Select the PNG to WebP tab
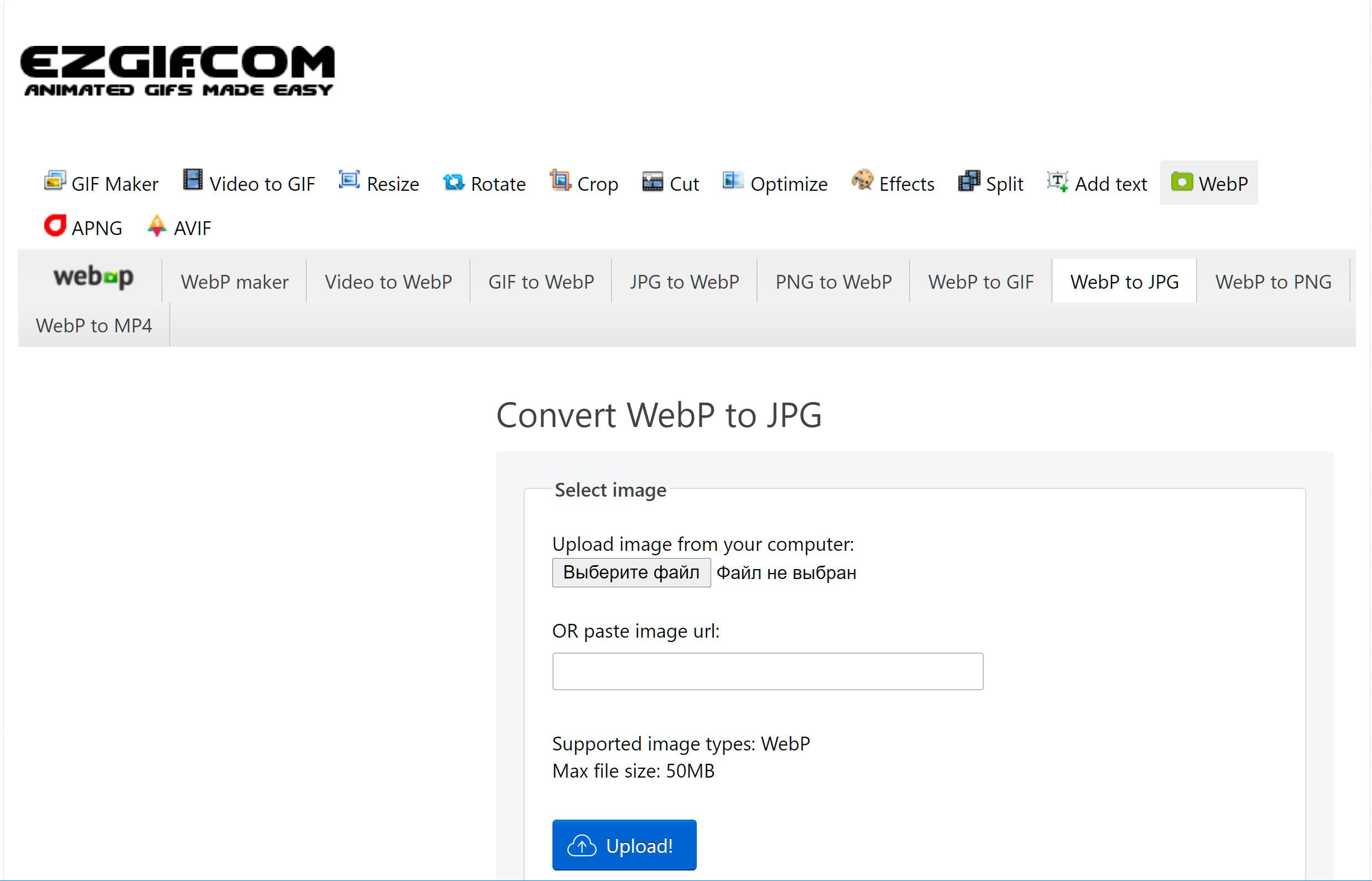 click(x=834, y=281)
